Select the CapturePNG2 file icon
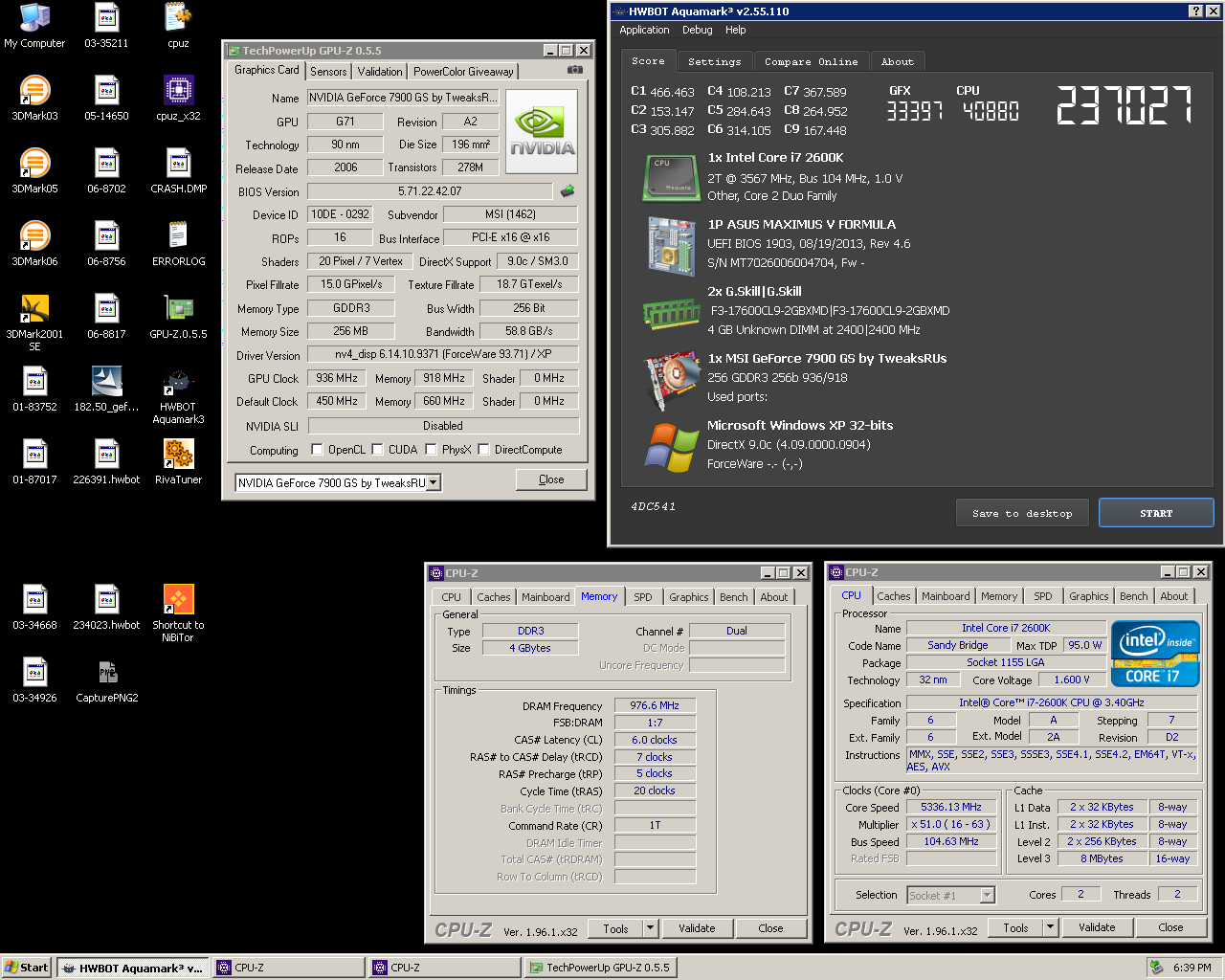 pyautogui.click(x=107, y=679)
